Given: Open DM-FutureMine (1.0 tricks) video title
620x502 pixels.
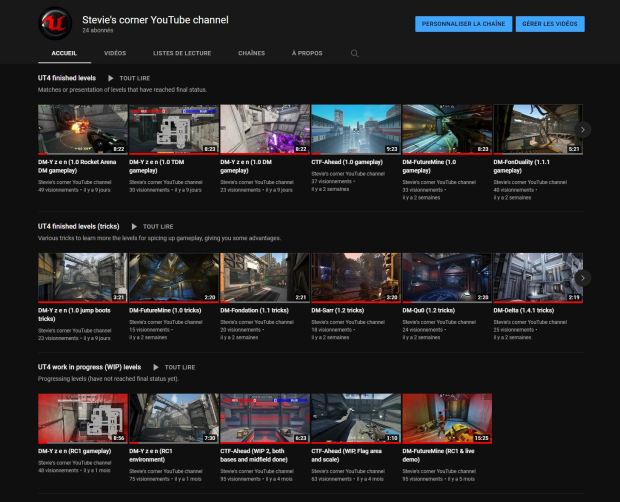Looking at the screenshot, I should [165, 310].
